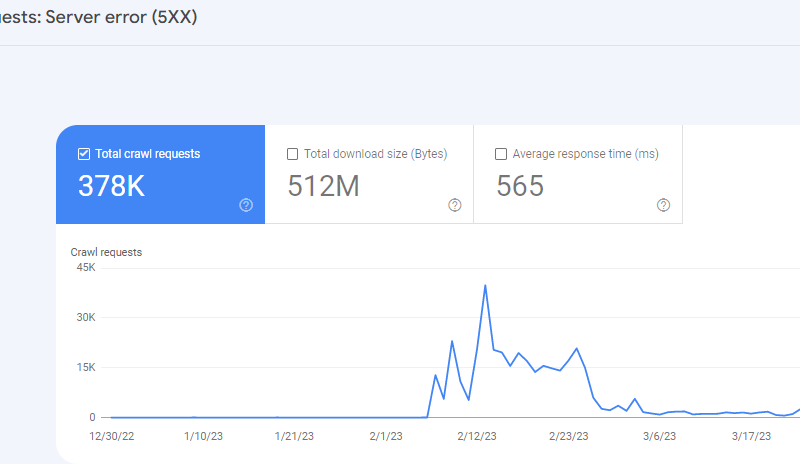The width and height of the screenshot is (800, 464).
Task: Click the 3/6/23 date on the x-axis
Action: 659,436
